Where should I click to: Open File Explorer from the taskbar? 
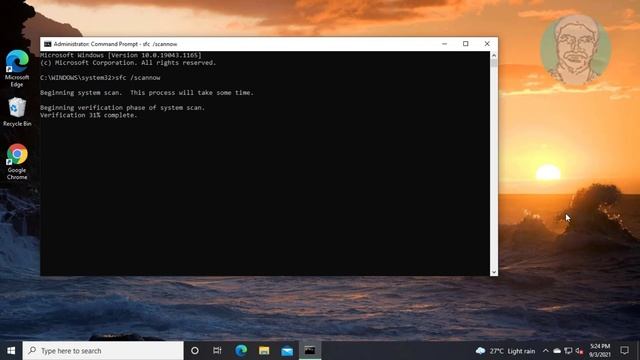(264, 351)
